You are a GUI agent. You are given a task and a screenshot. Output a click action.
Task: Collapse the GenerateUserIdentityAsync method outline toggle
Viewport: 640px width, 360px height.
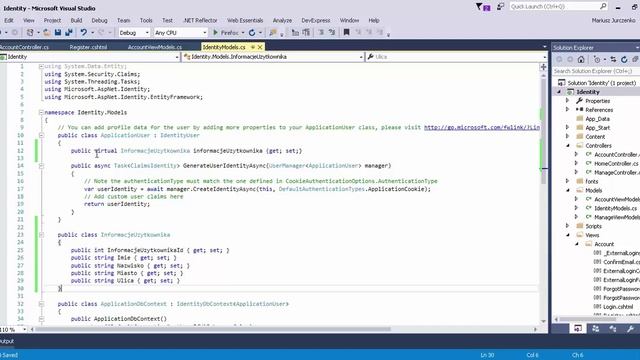41,166
